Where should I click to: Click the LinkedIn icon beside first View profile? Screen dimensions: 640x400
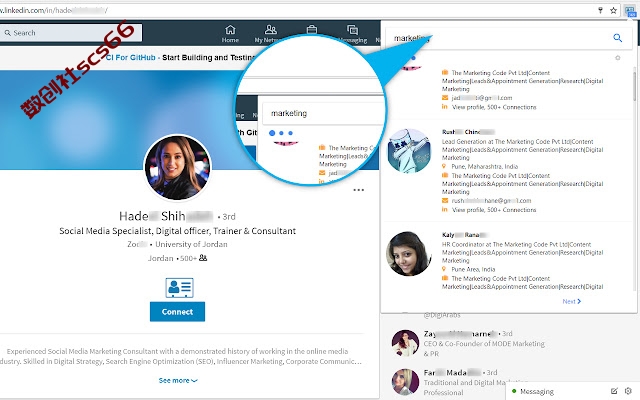(x=444, y=107)
